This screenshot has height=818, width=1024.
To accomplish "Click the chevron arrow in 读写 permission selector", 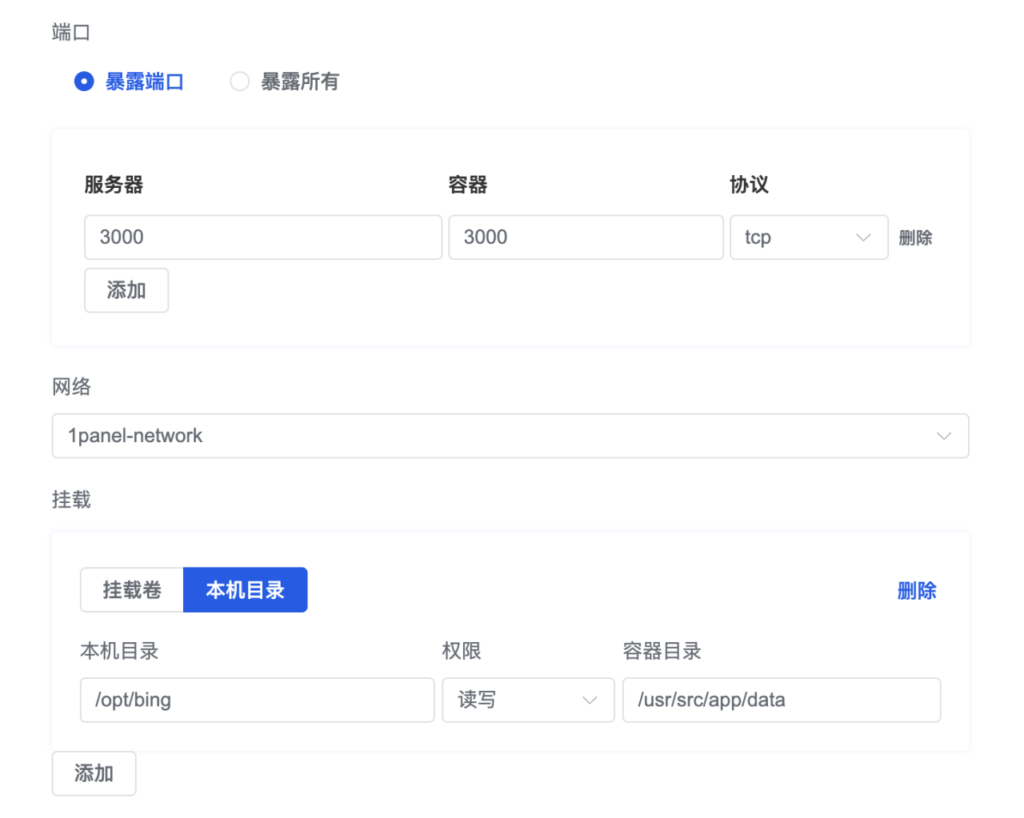I will 589,700.
